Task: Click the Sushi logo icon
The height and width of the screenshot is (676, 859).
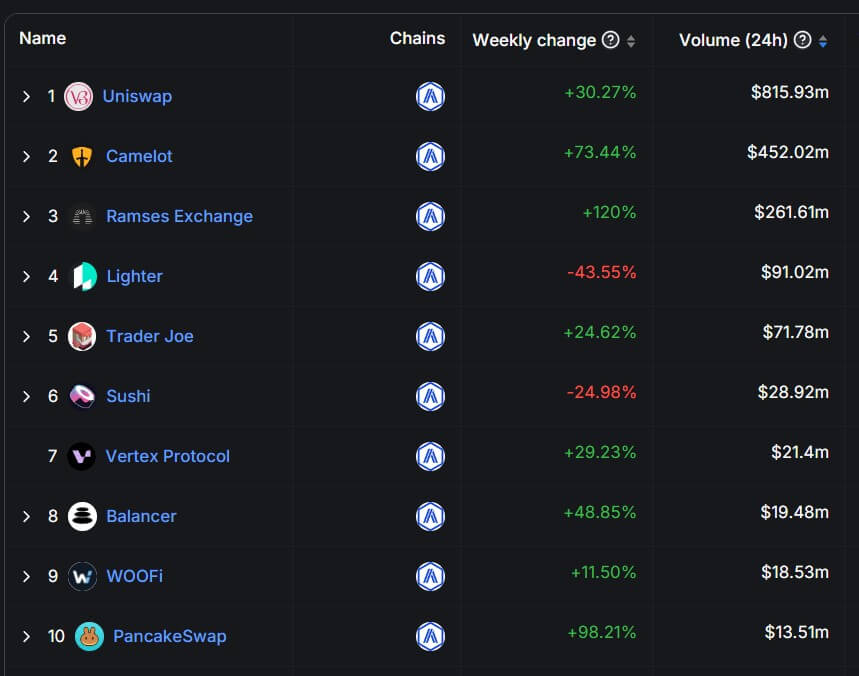Action: point(82,396)
